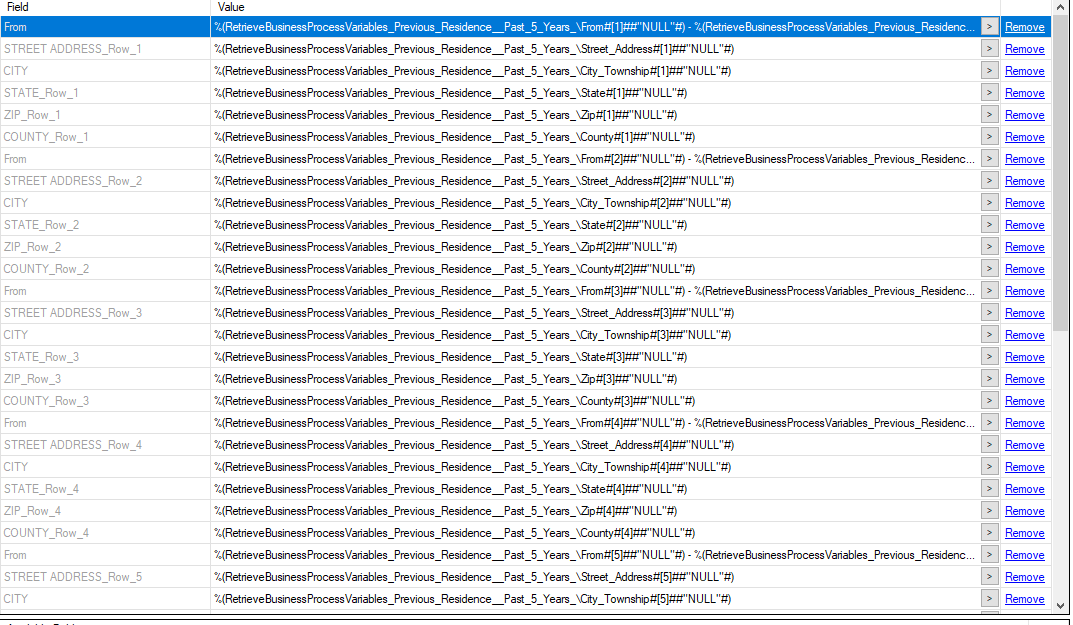
Task: Click the arrow button beside ZIP_Row_4 value
Action: (x=990, y=511)
